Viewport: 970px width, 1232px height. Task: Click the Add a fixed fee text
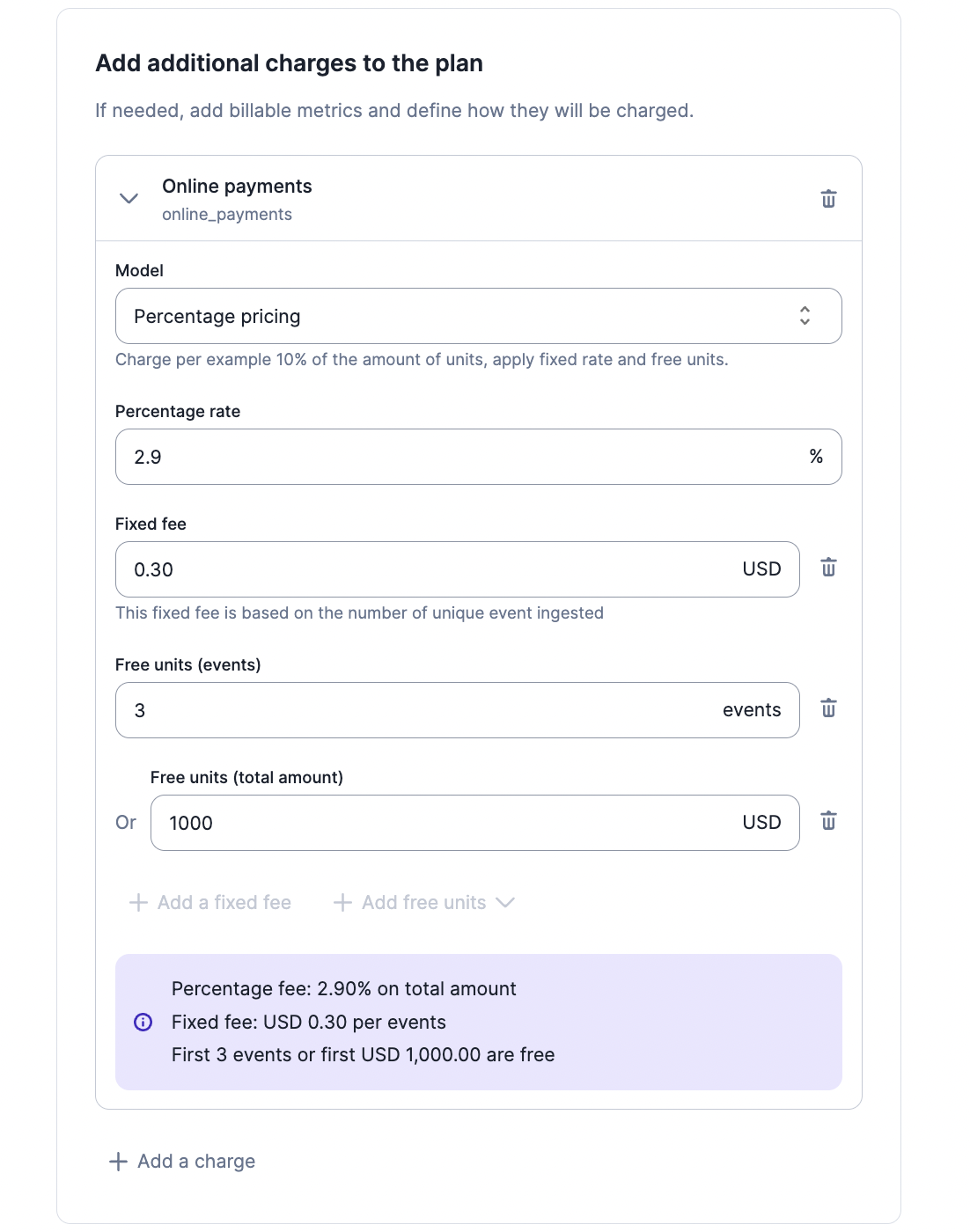coord(224,902)
